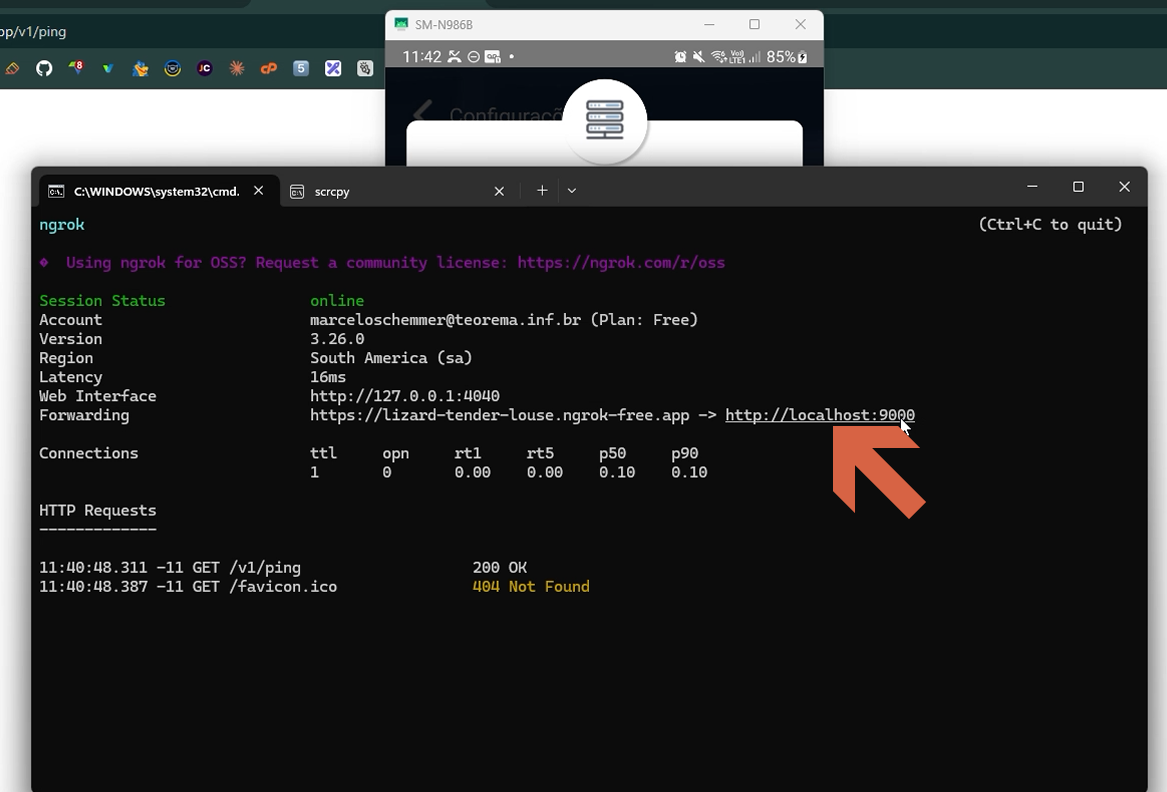The height and width of the screenshot is (792, 1167).
Task: Click the ngrok title text in terminal
Action: [62, 225]
